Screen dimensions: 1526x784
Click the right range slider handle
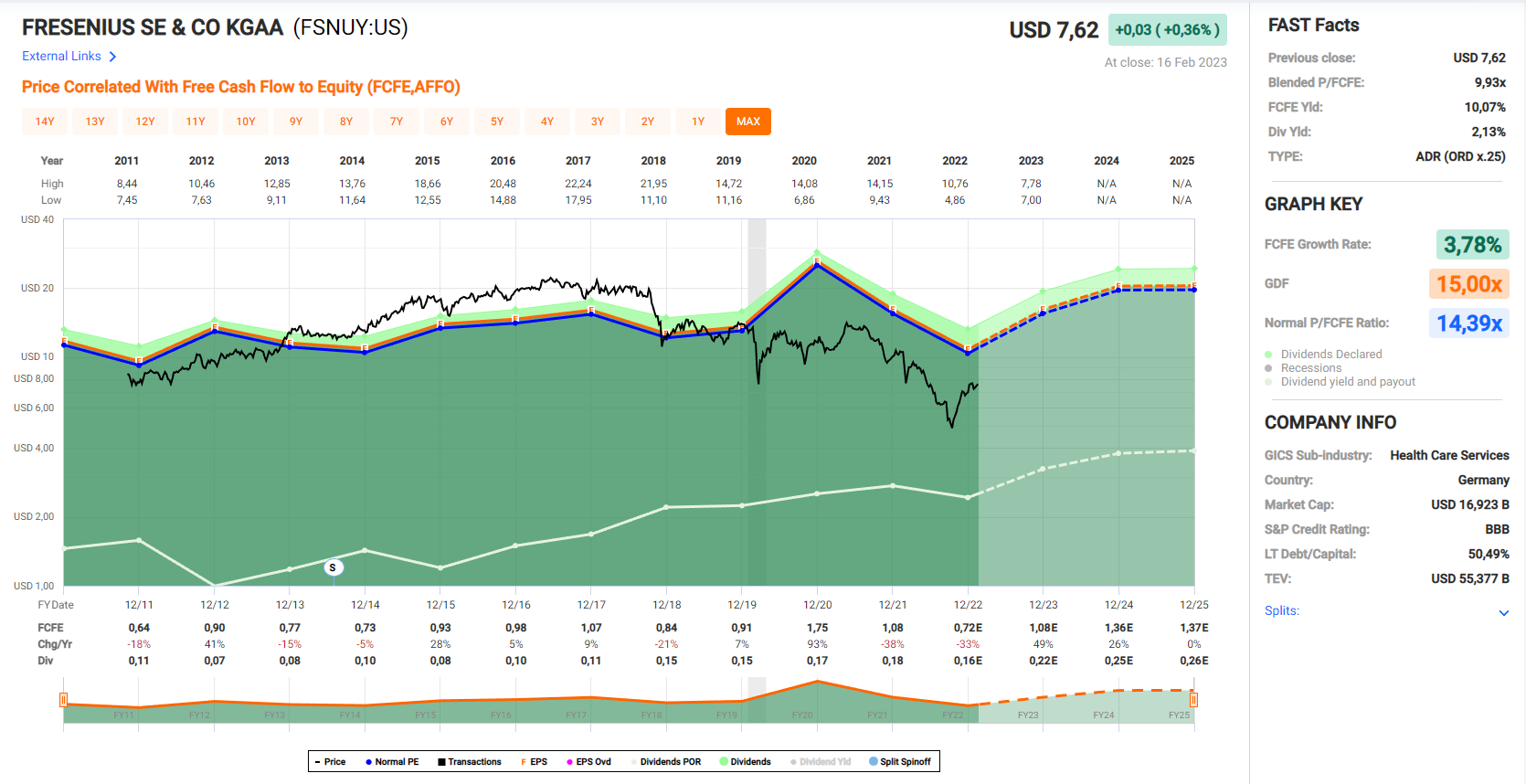click(x=1193, y=700)
